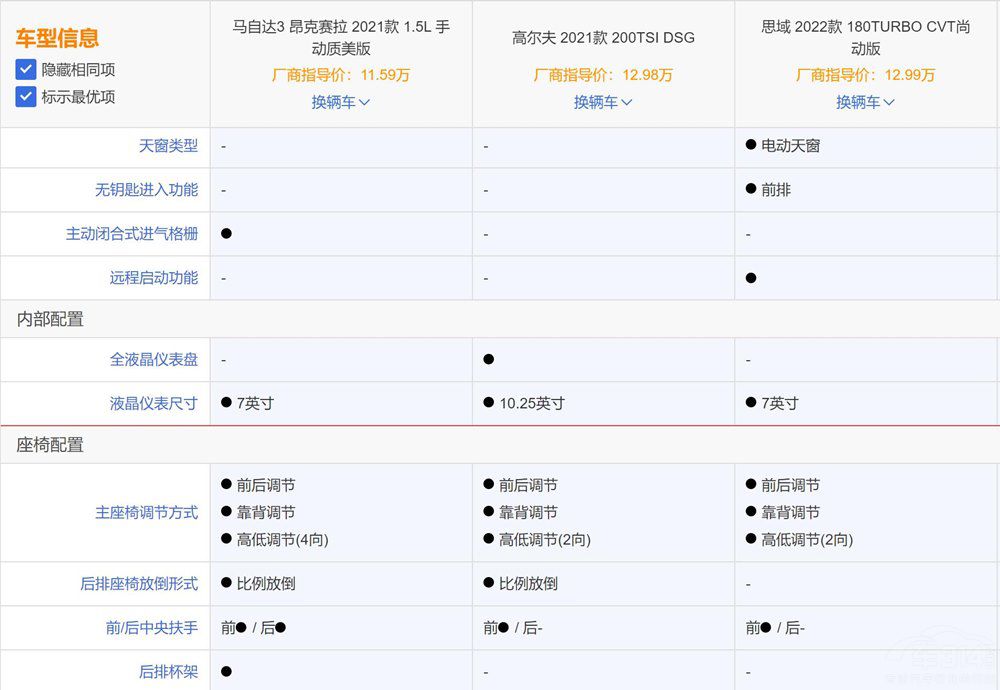Open the 后排座椅放倒形式 parameter link
1000x690 pixels.
(x=139, y=584)
